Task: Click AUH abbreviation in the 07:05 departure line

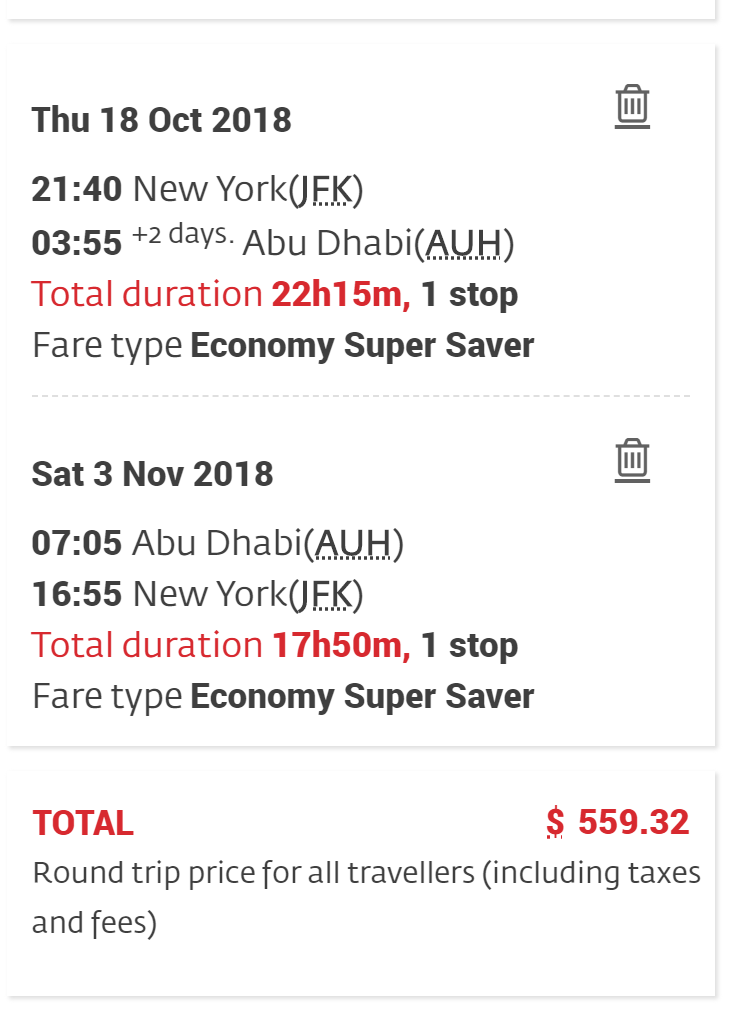Action: coord(353,543)
